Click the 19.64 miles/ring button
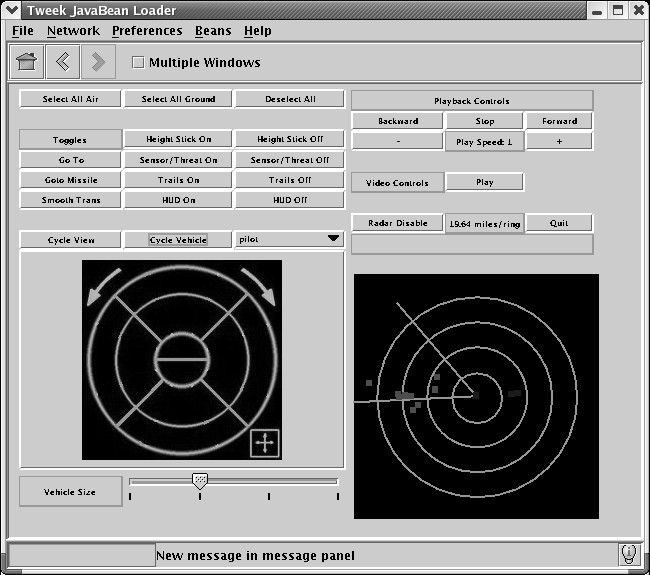The width and height of the screenshot is (650, 575). click(x=484, y=224)
